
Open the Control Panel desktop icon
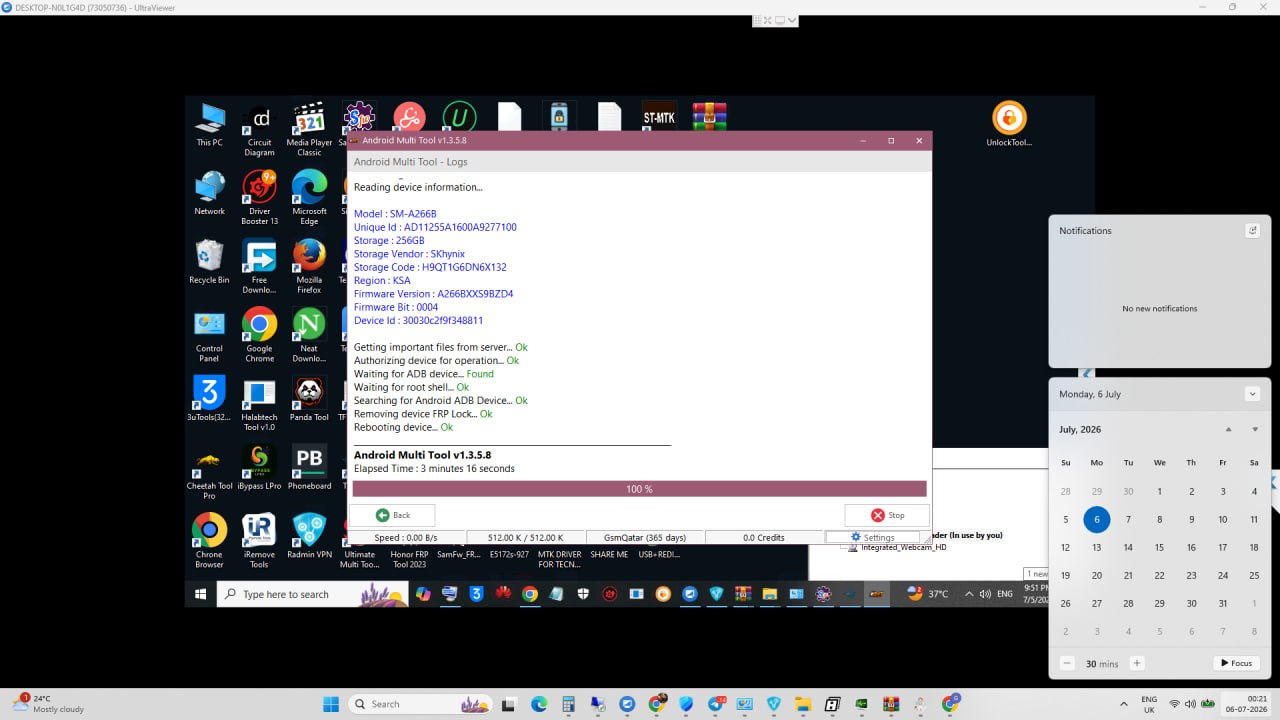point(209,336)
